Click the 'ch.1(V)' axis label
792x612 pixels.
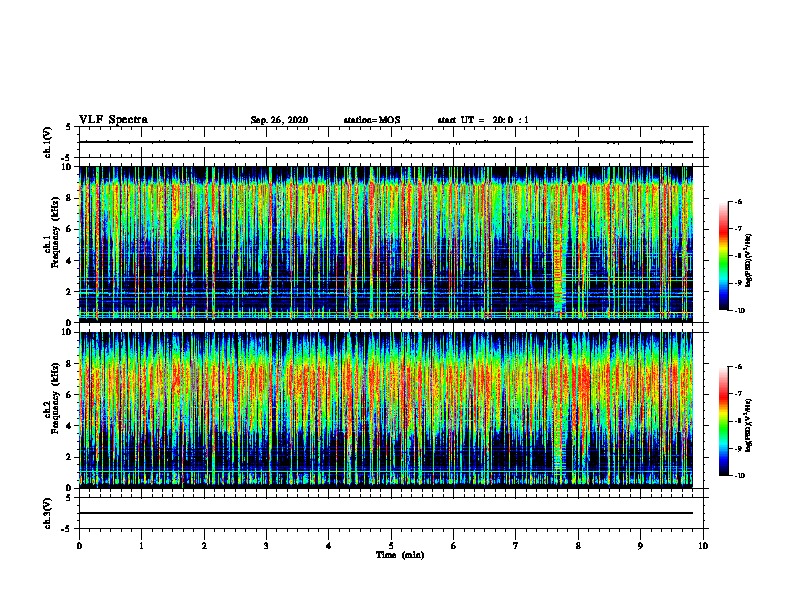(48, 142)
